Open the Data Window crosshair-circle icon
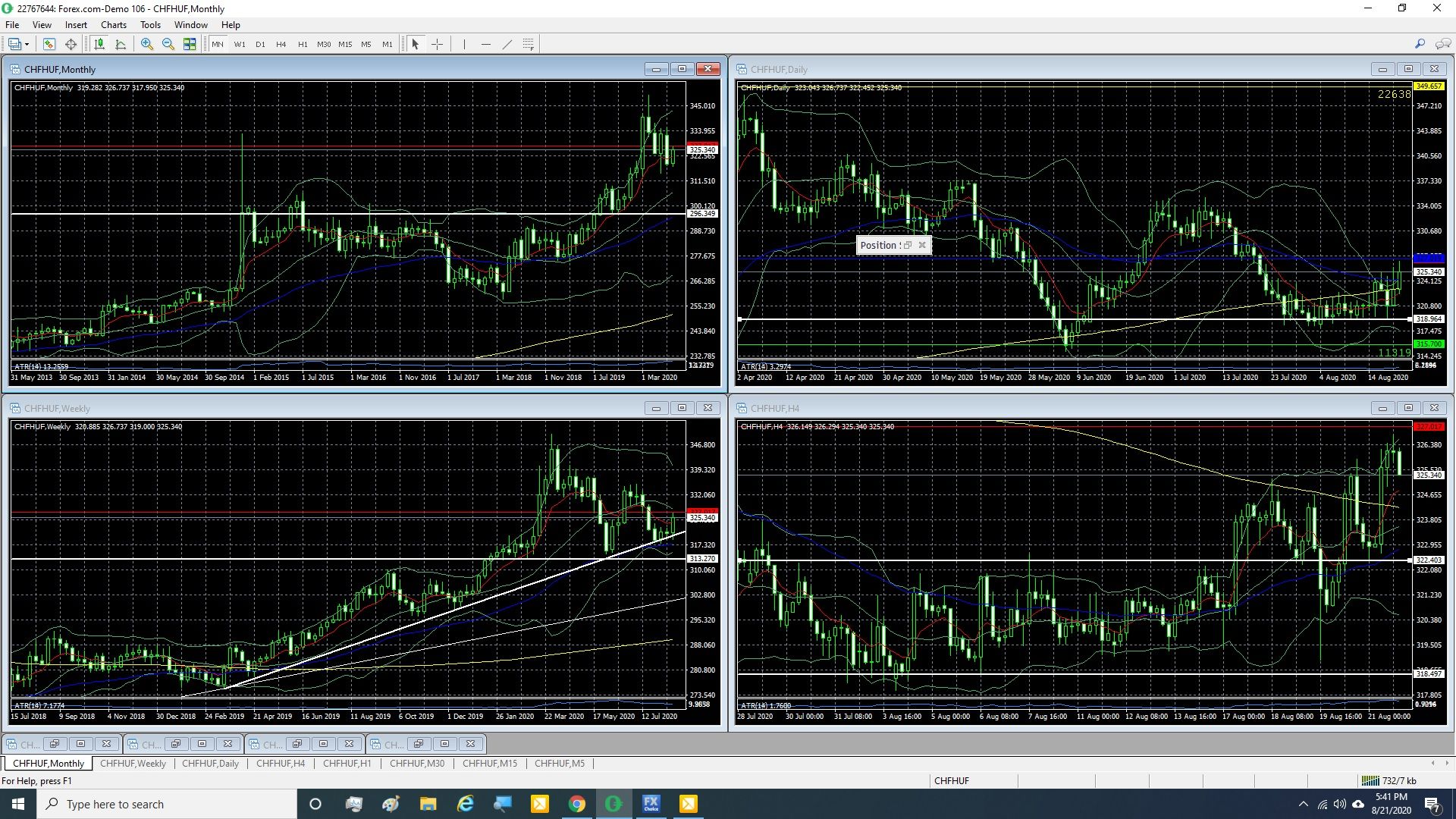This screenshot has height=819, width=1456. click(x=71, y=44)
